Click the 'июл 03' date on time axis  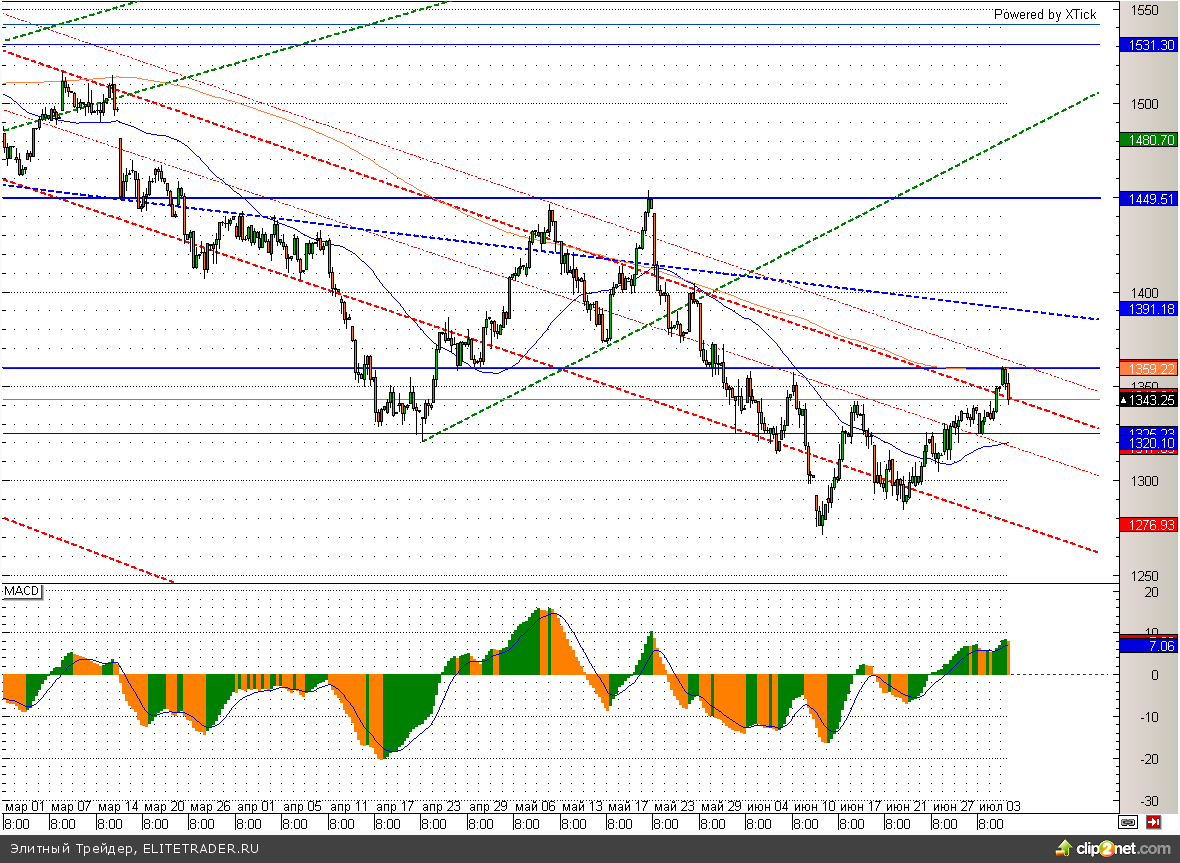click(x=1000, y=806)
